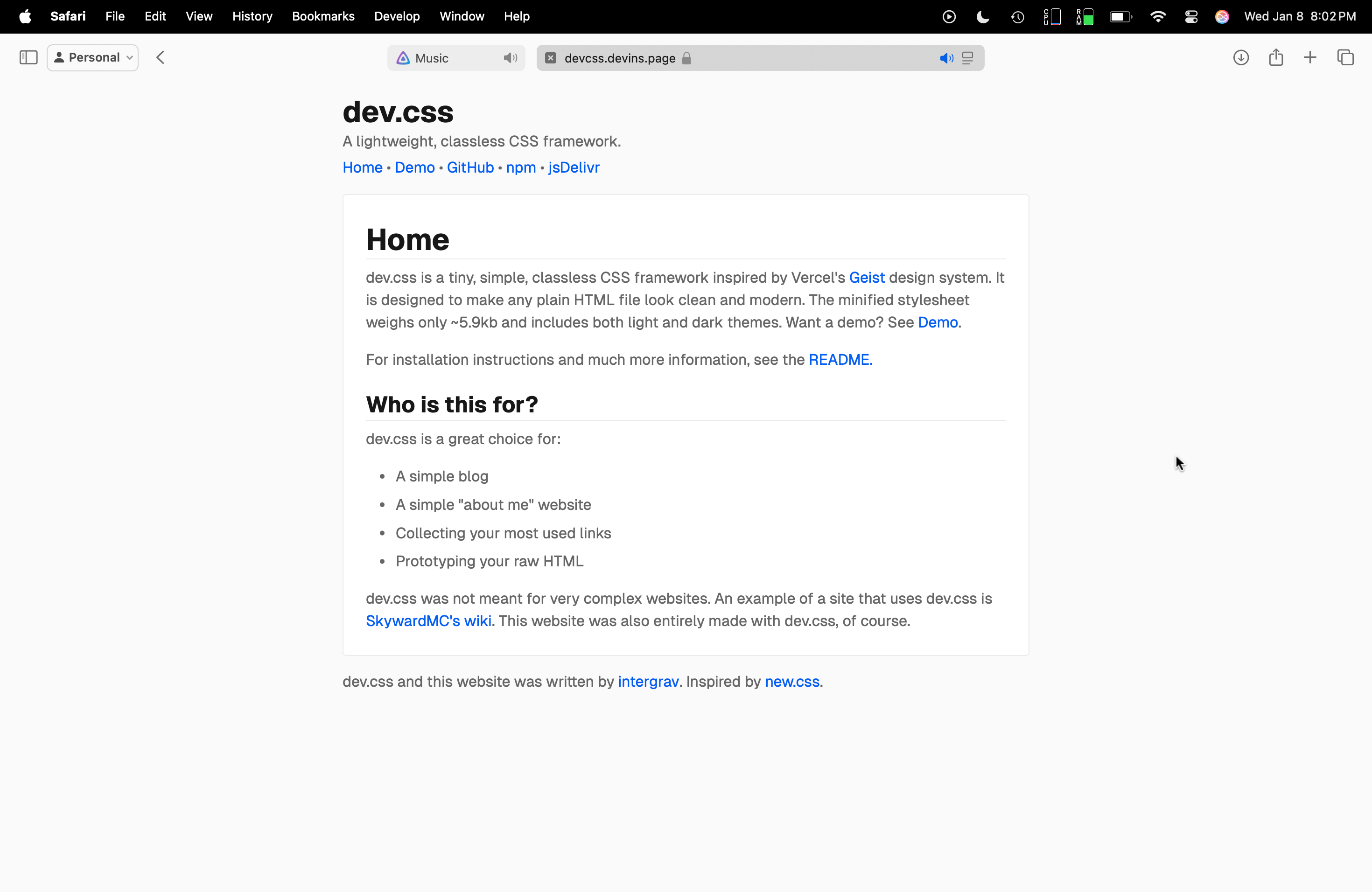Mute the Music pinned tab speaker icon

[510, 58]
